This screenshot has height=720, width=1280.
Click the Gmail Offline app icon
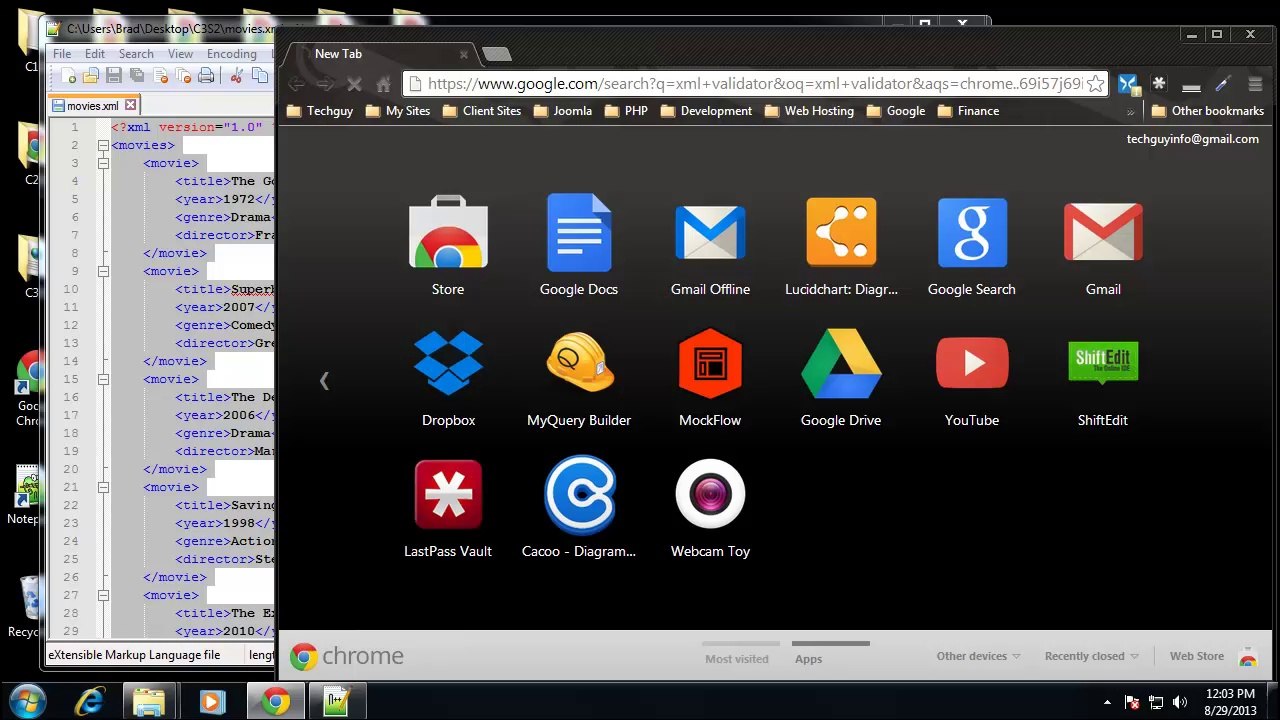710,232
